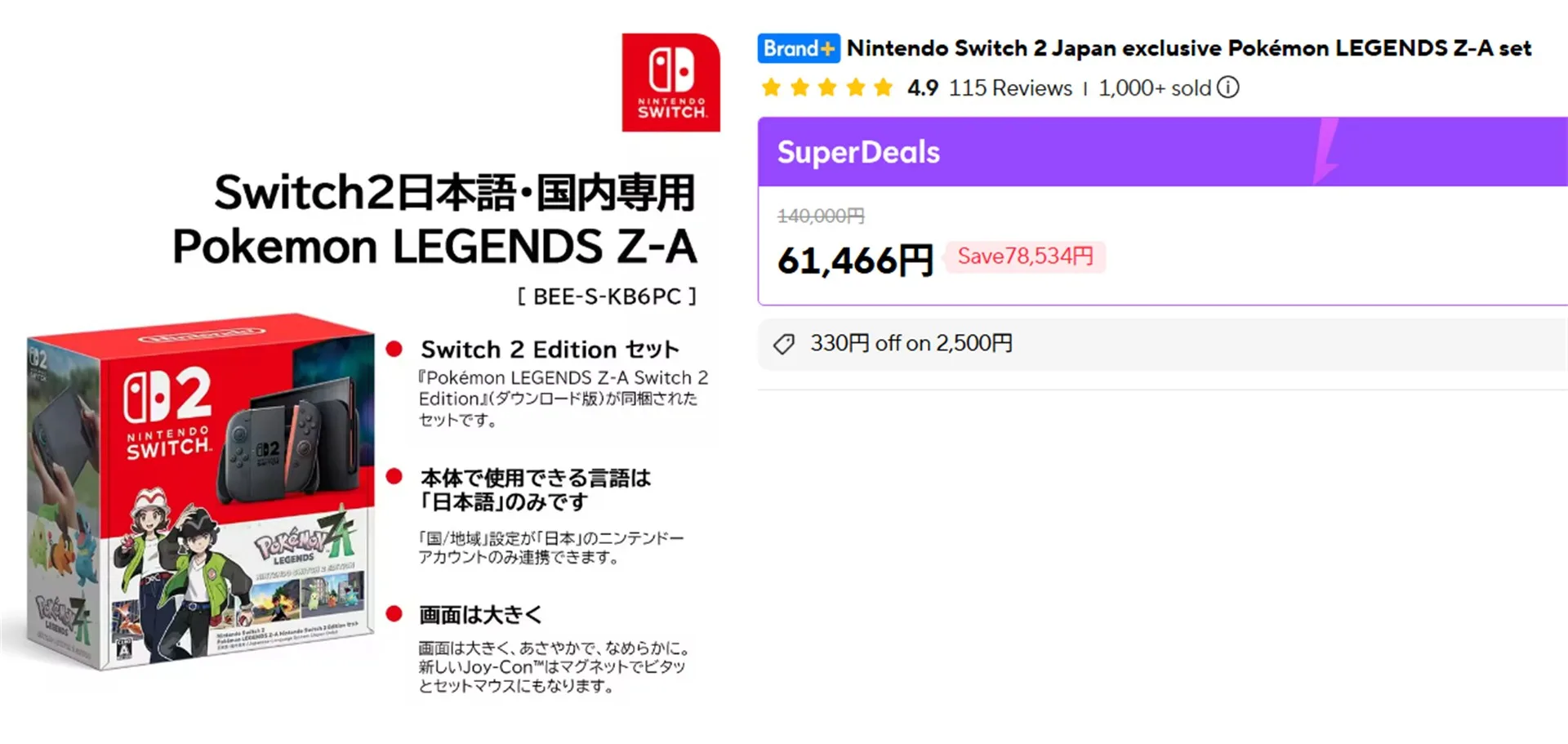Image resolution: width=1568 pixels, height=744 pixels.
Task: Click the red Nintendo Switch logo badge
Action: [670, 82]
